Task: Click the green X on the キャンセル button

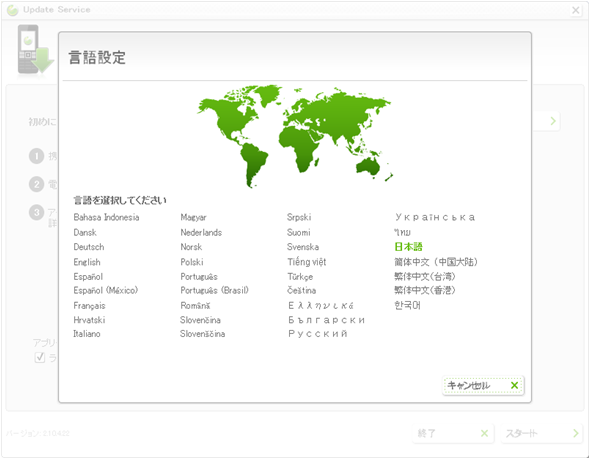Action: 514,385
